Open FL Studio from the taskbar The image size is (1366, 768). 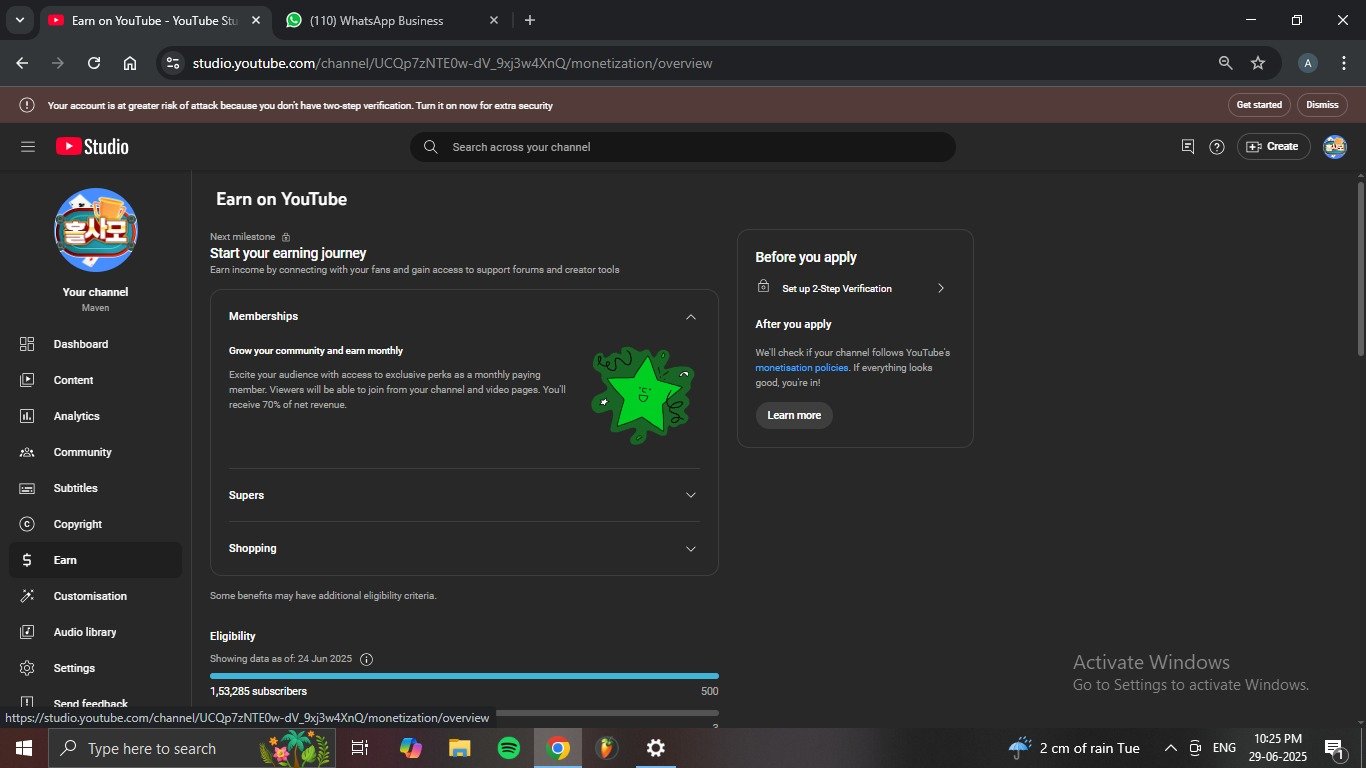click(606, 748)
